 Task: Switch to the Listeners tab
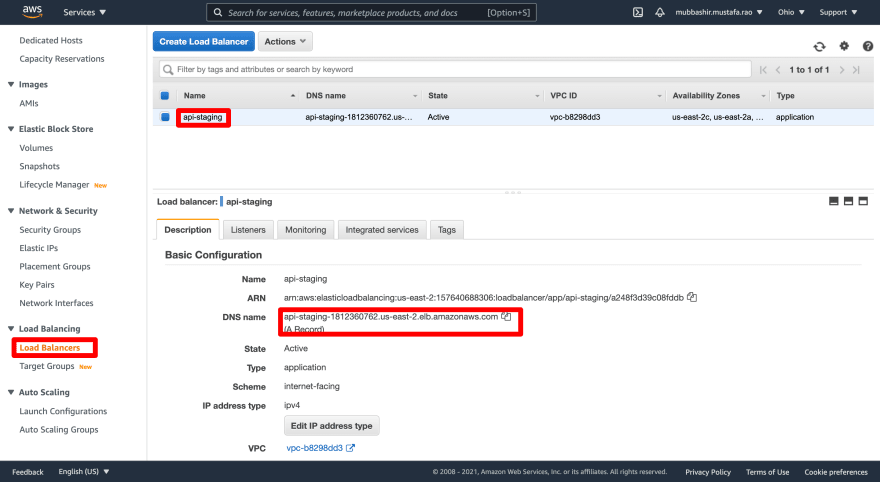point(248,229)
